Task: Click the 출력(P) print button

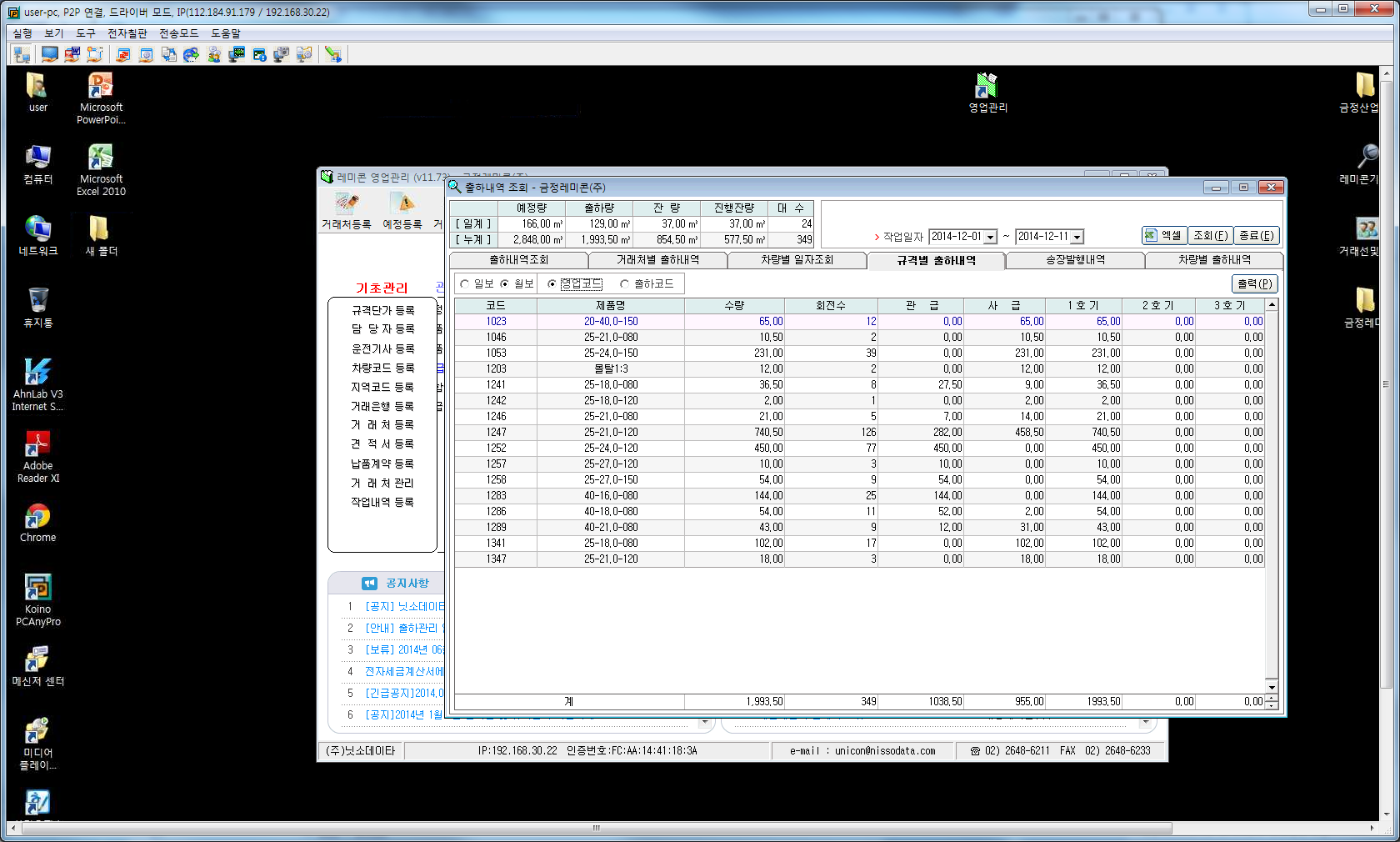Action: (1254, 284)
